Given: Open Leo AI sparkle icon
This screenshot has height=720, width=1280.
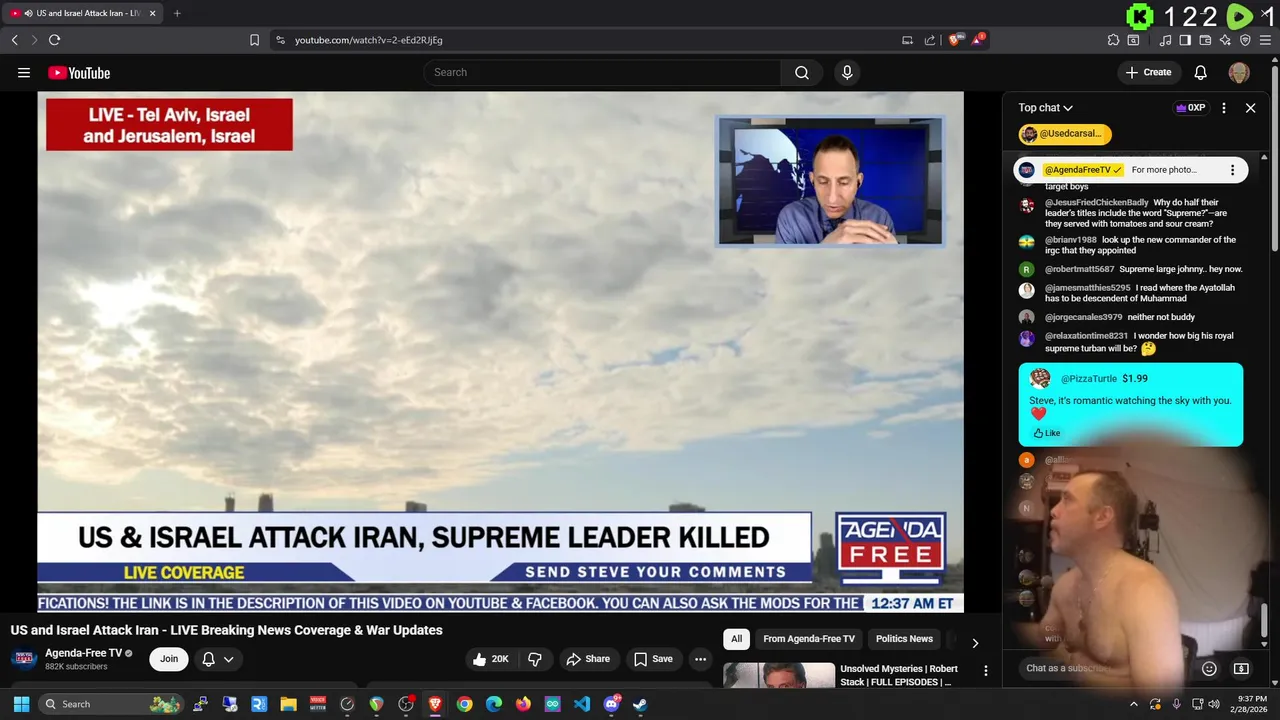Looking at the screenshot, I should (1225, 40).
